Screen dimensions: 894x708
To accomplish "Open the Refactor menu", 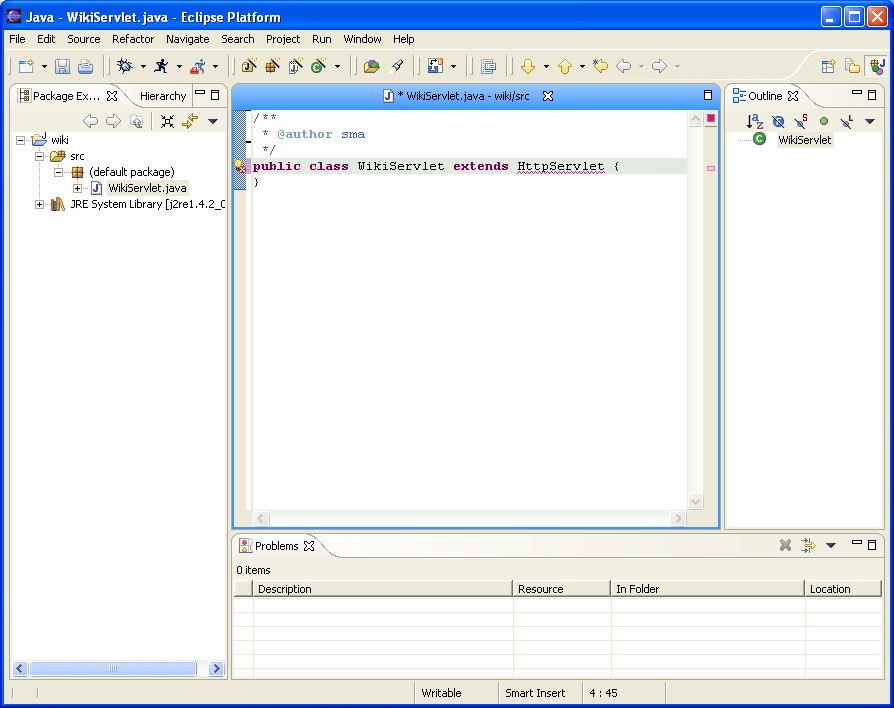I will (x=133, y=39).
